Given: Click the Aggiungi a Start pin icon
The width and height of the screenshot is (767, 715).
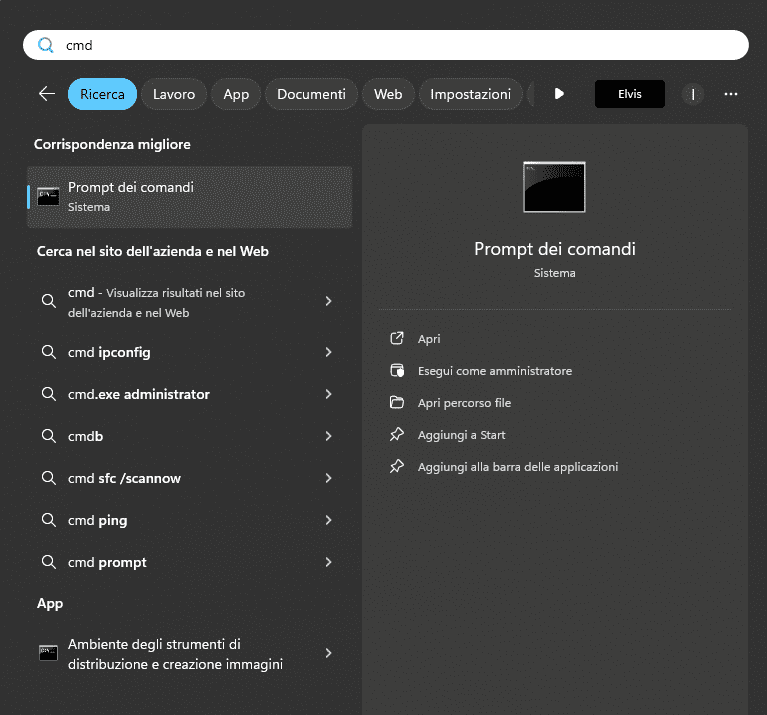Looking at the screenshot, I should [397, 435].
